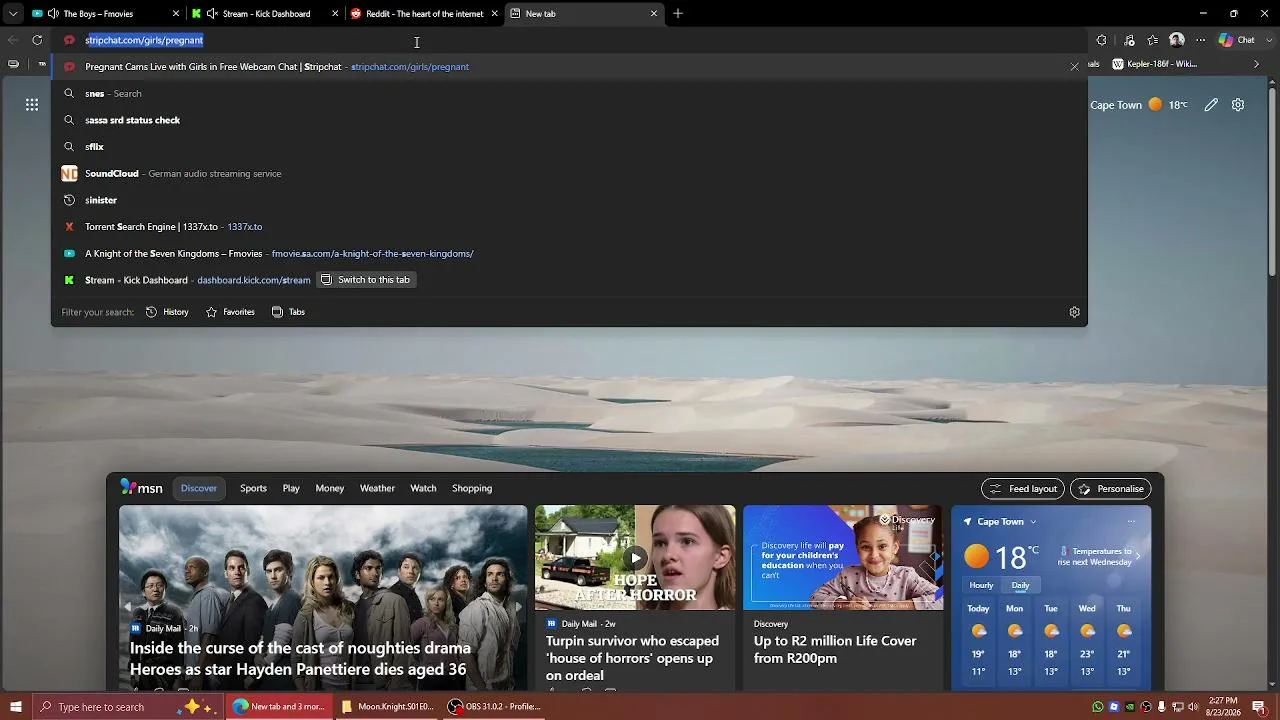Screen dimensions: 1280x720
Task: Open a new browser tab
Action: click(x=678, y=14)
